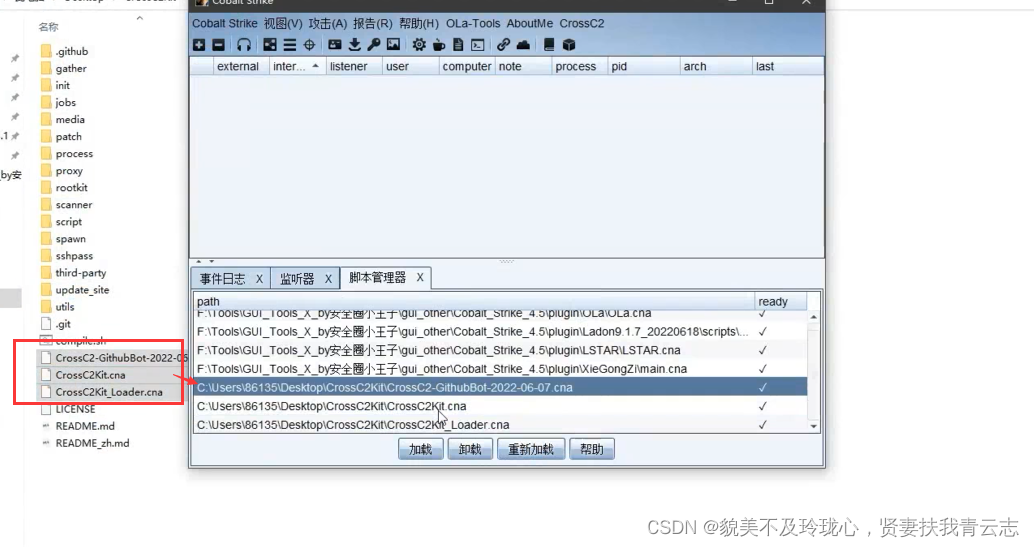This screenshot has width=1034, height=547.
Task: Select the .github folder icon in Explorer
Action: [x=46, y=51]
